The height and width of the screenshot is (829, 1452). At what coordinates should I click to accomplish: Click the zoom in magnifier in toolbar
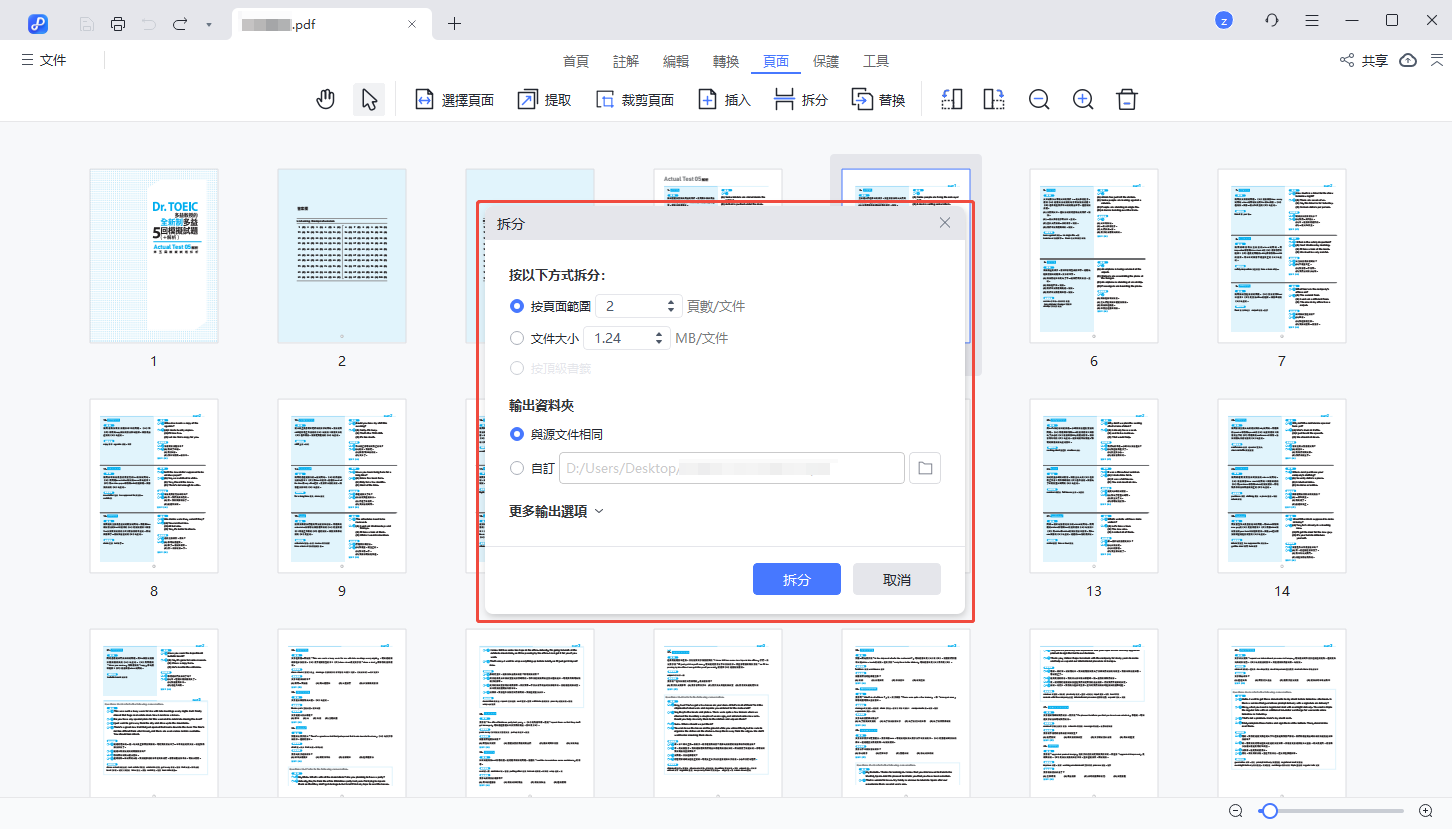1083,100
